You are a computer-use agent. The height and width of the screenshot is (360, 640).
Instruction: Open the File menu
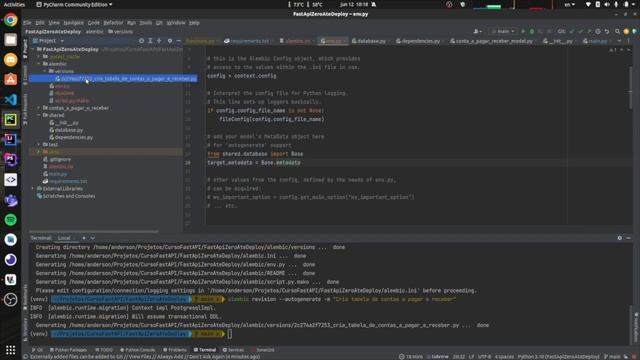pos(27,23)
